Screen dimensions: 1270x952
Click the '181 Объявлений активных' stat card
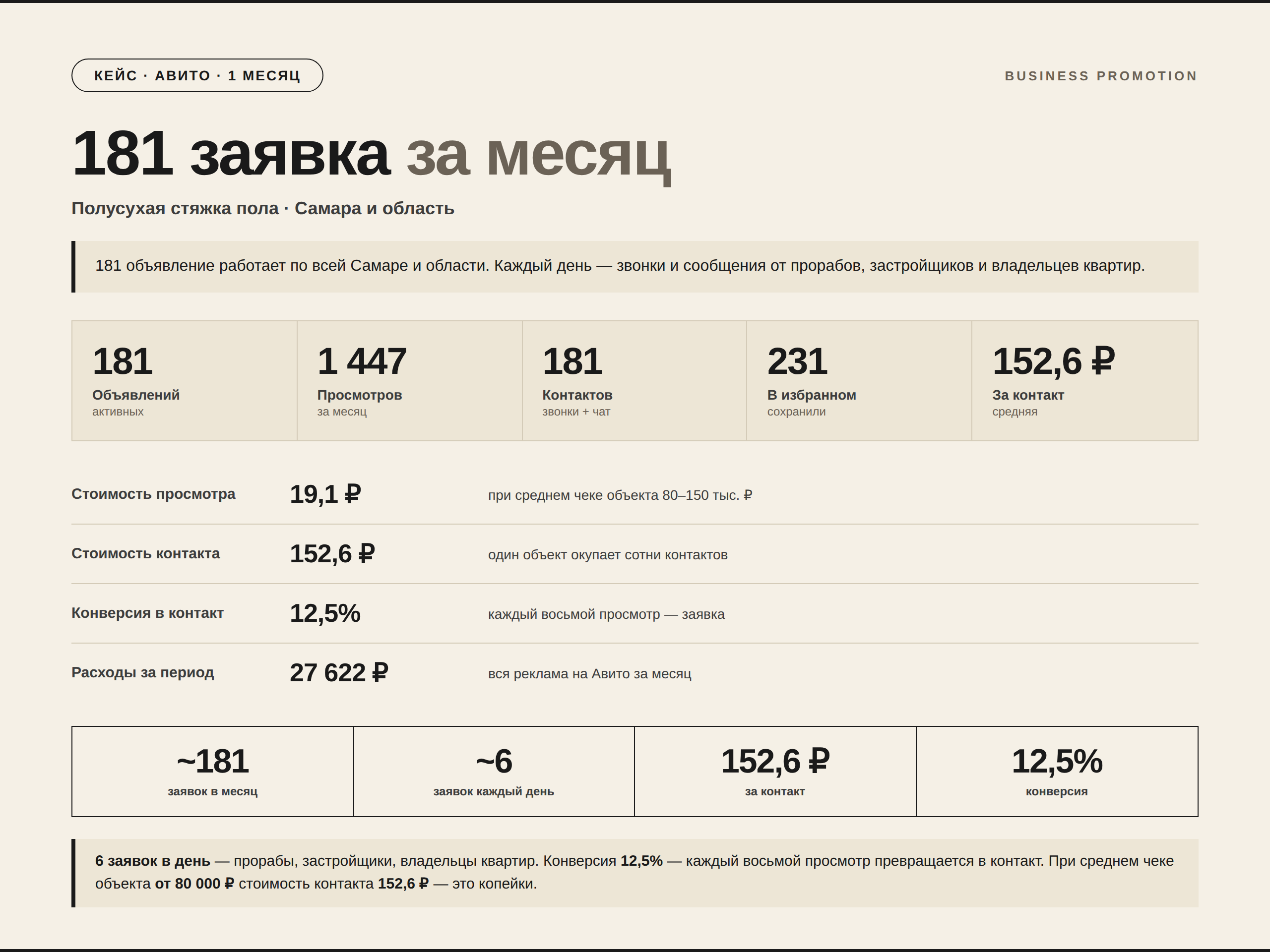point(185,380)
